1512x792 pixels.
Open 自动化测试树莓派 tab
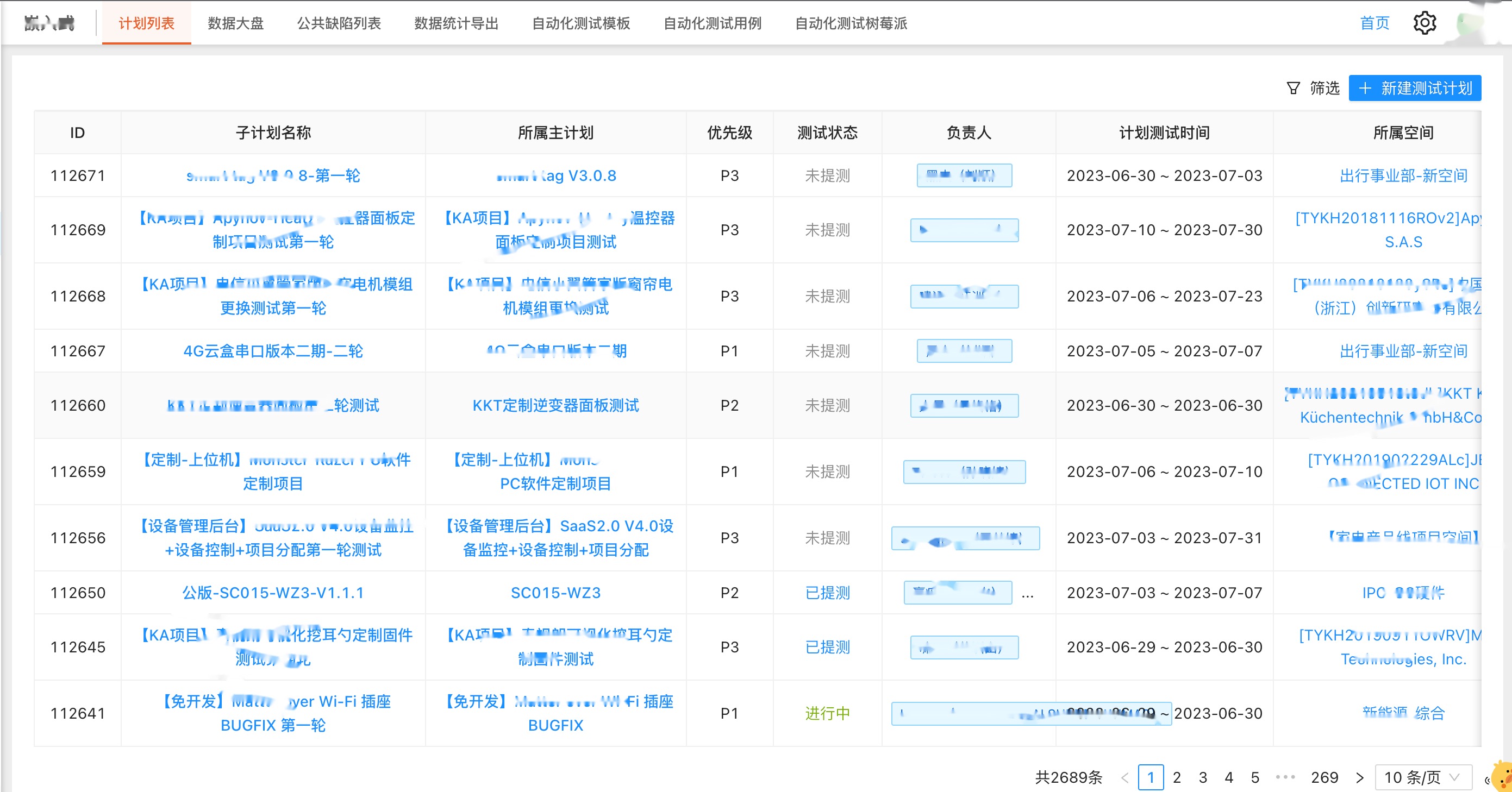coord(851,23)
